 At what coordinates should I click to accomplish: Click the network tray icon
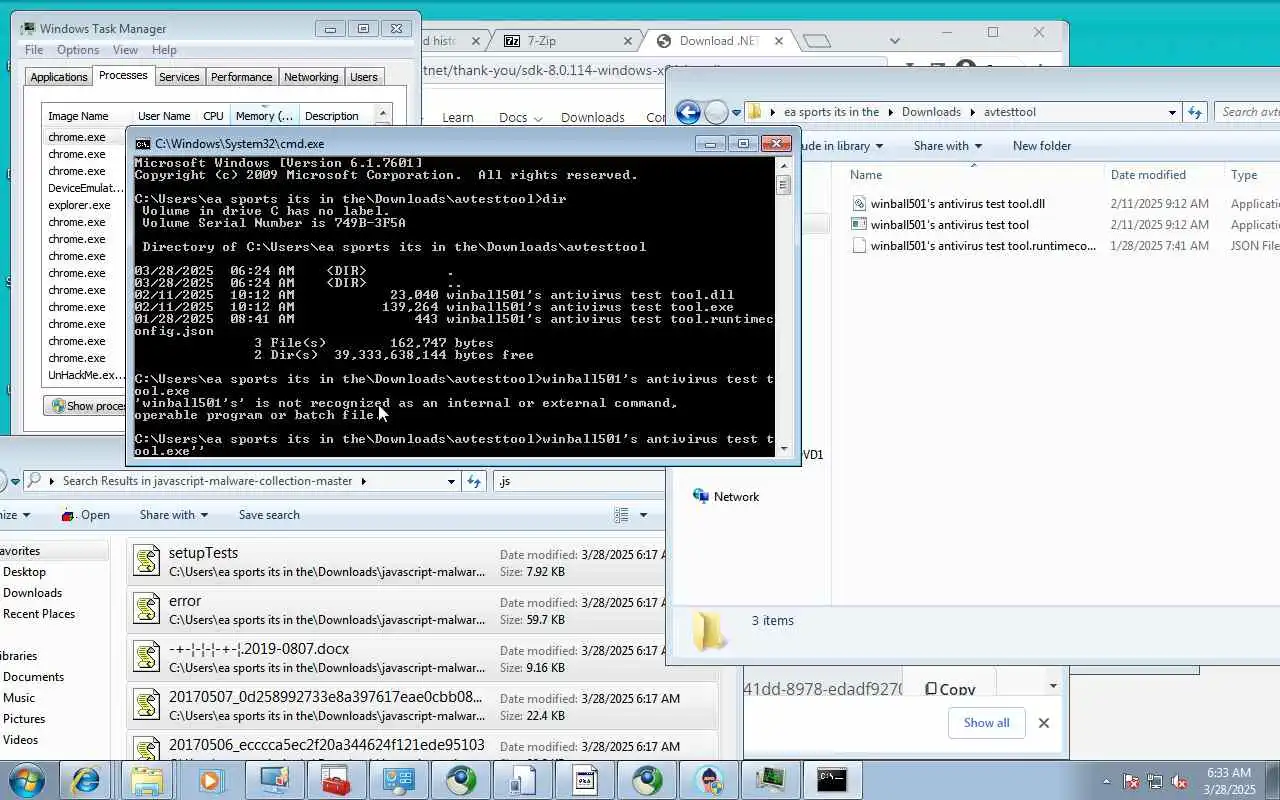click(x=1155, y=781)
